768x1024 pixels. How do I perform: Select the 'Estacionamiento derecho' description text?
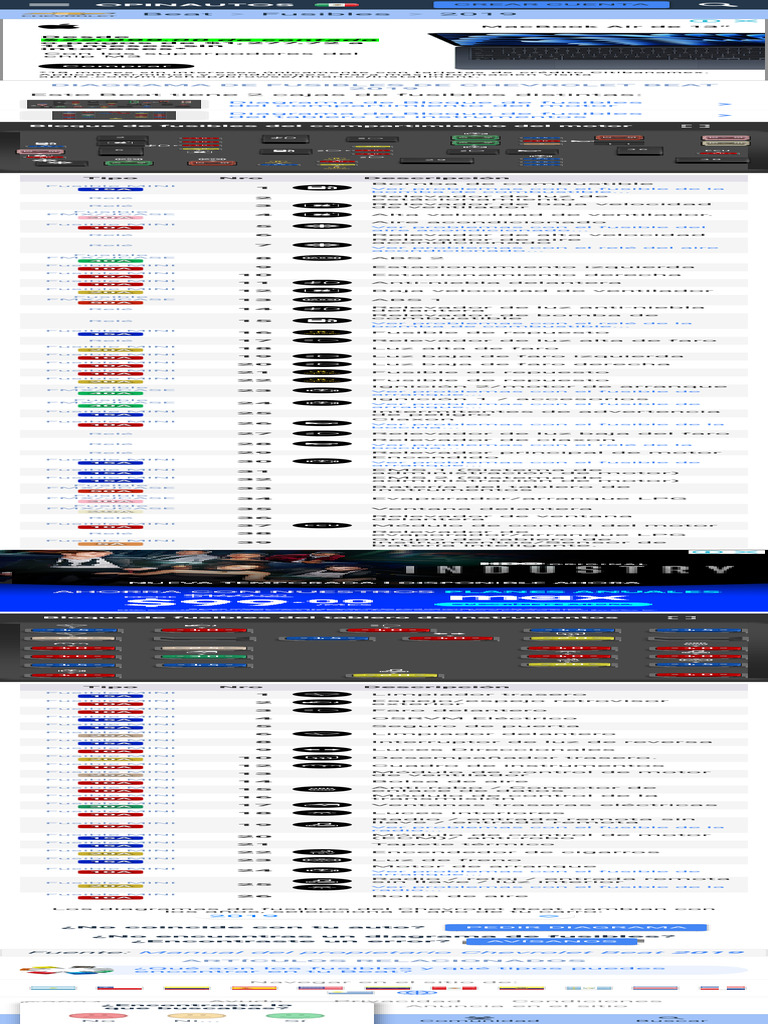pos(526,275)
